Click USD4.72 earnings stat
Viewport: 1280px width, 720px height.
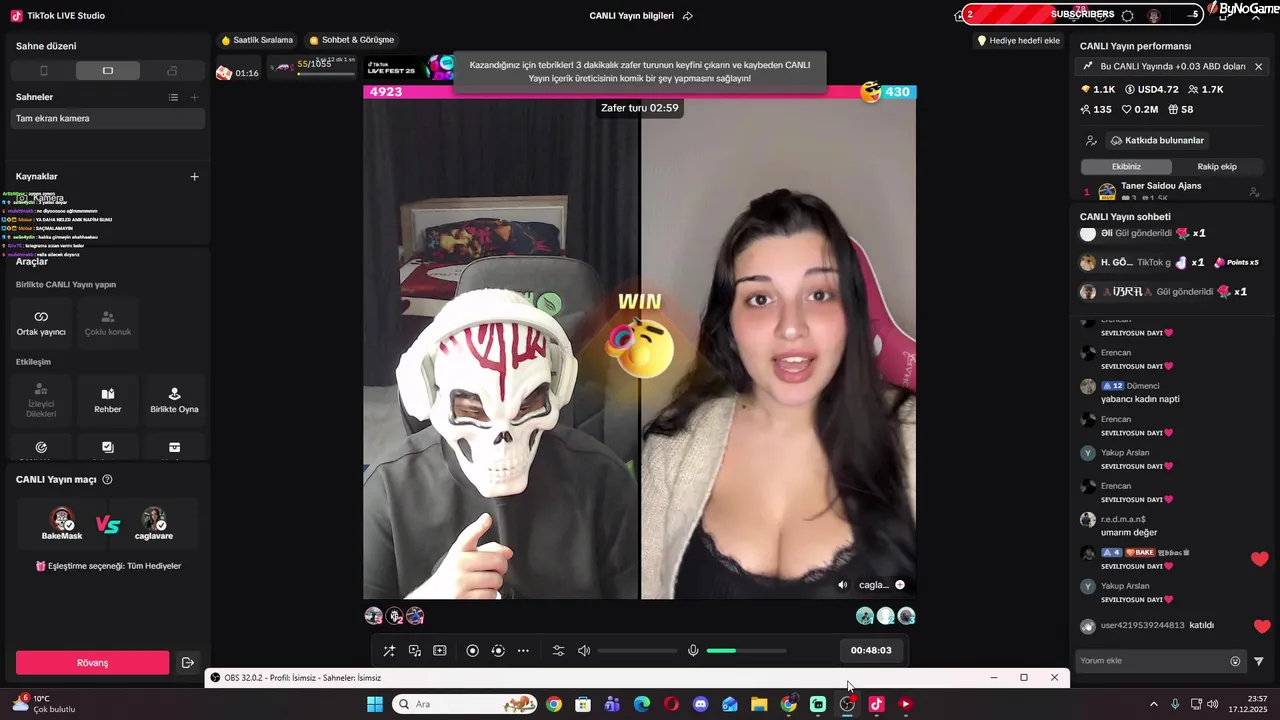pyautogui.click(x=1151, y=89)
